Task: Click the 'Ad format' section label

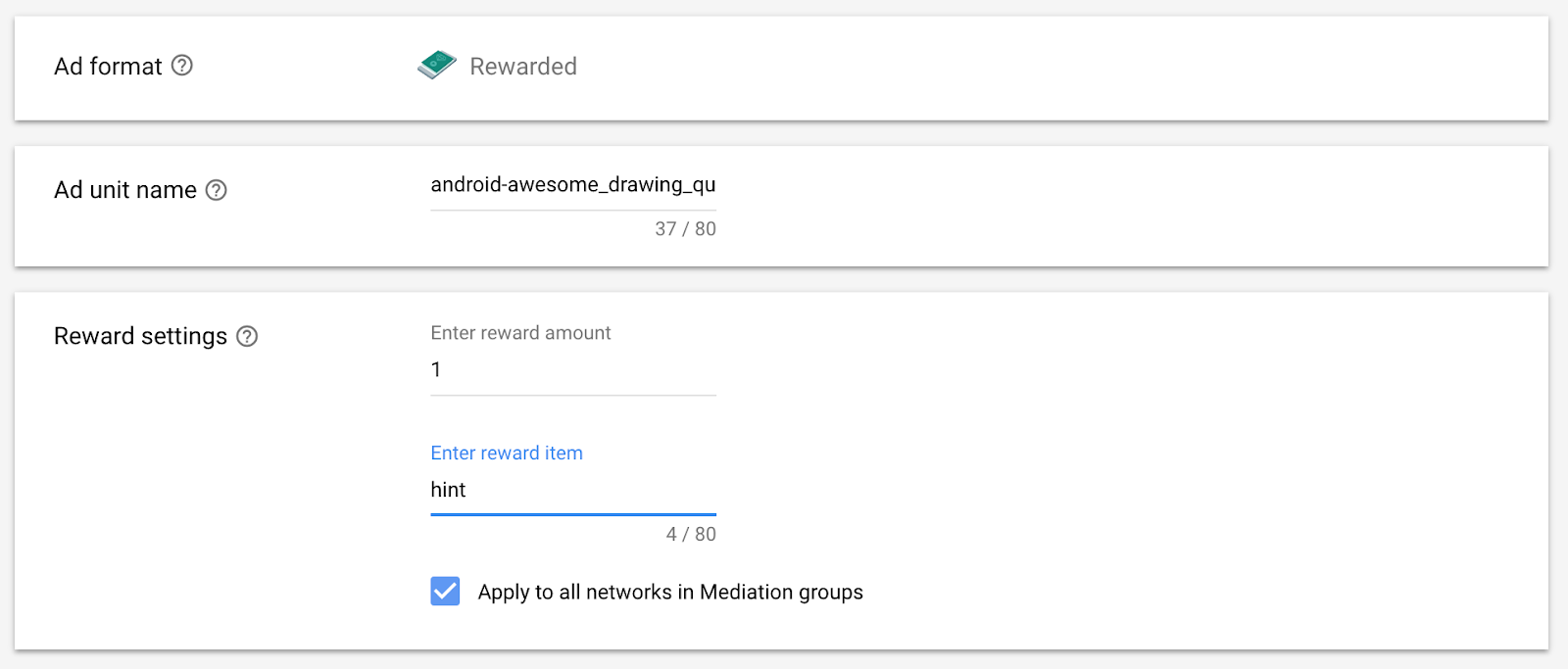Action: tap(108, 67)
